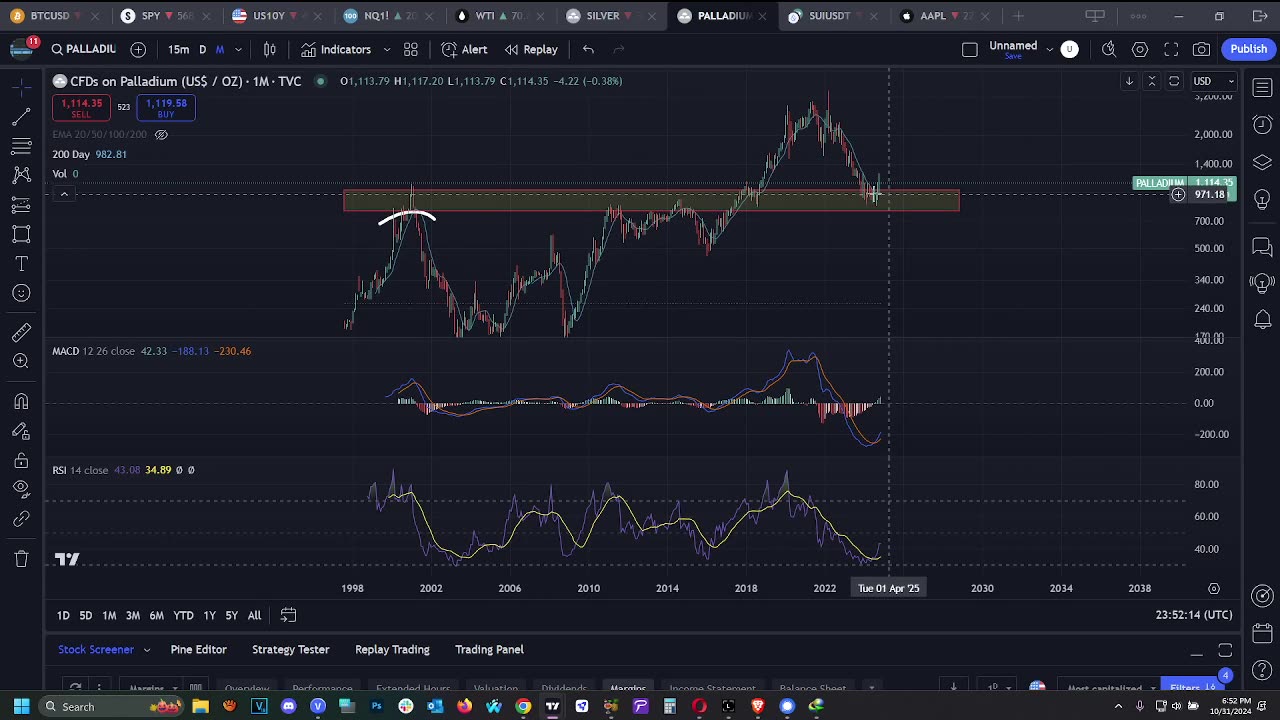This screenshot has width=1280, height=720.
Task: Select the text annotation tool
Action: [x=21, y=264]
